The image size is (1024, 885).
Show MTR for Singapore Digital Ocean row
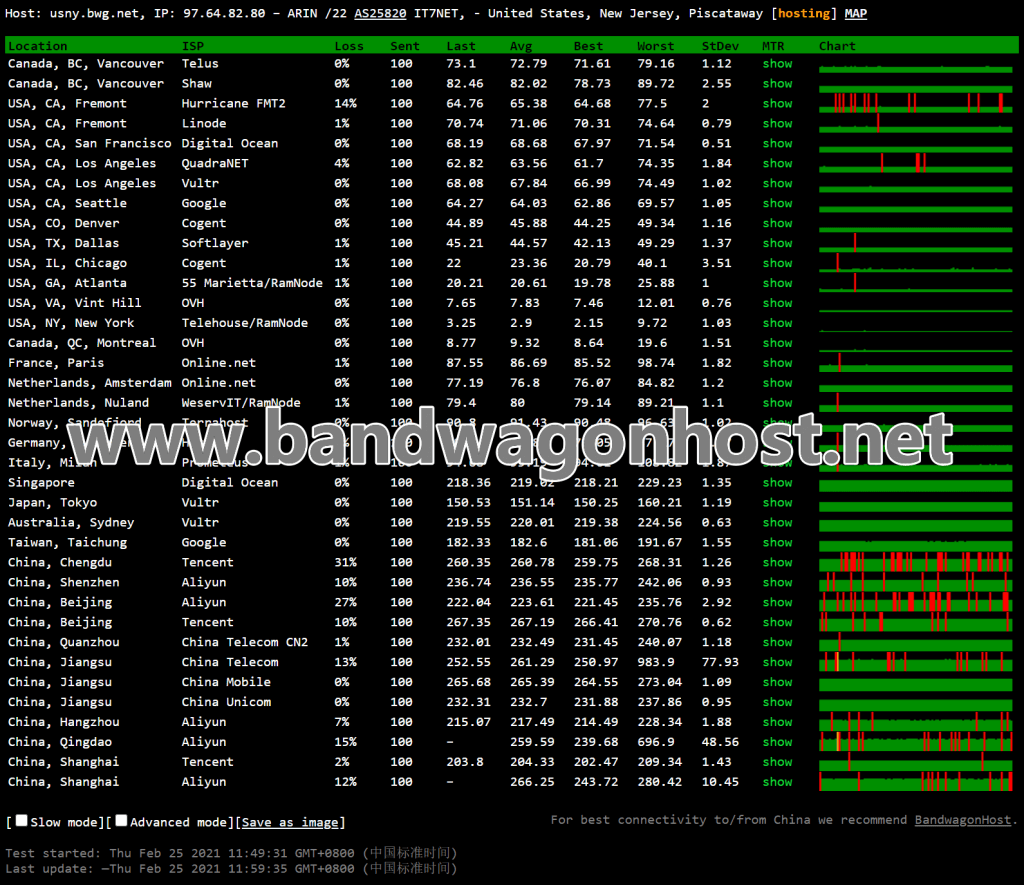coord(777,482)
